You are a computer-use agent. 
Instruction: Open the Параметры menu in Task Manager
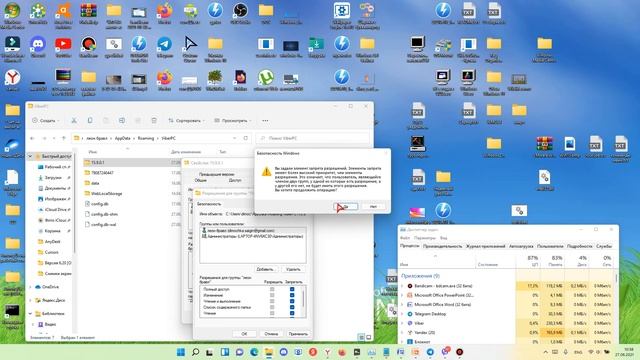click(424, 238)
